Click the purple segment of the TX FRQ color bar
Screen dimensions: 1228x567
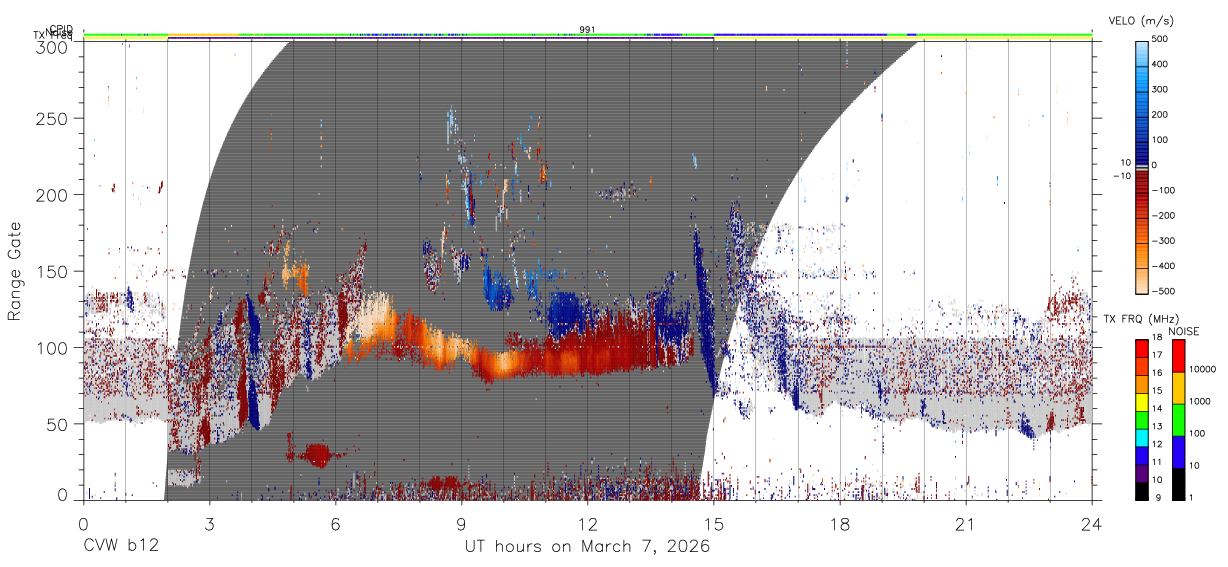coord(1140,474)
